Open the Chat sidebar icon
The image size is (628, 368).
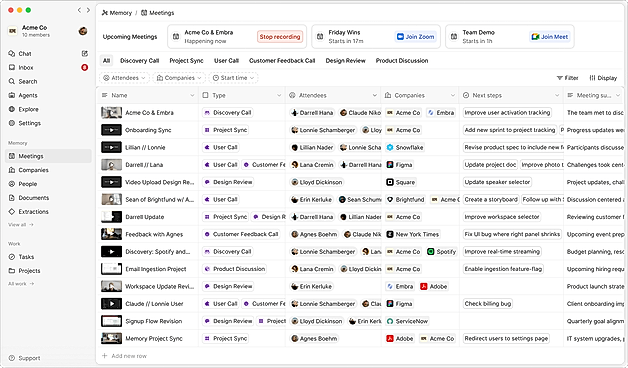click(12, 53)
